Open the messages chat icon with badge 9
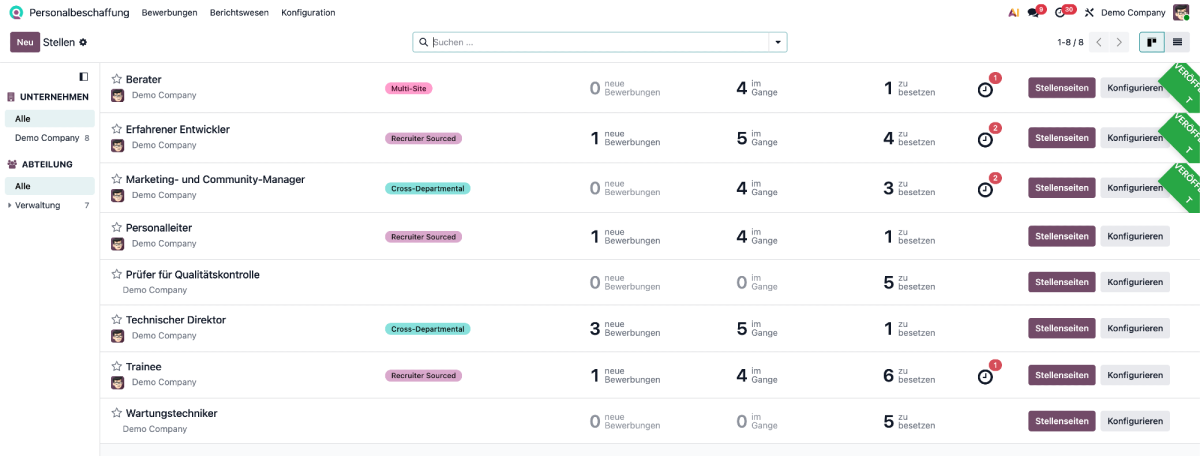This screenshot has height=456, width=1200. point(1033,13)
